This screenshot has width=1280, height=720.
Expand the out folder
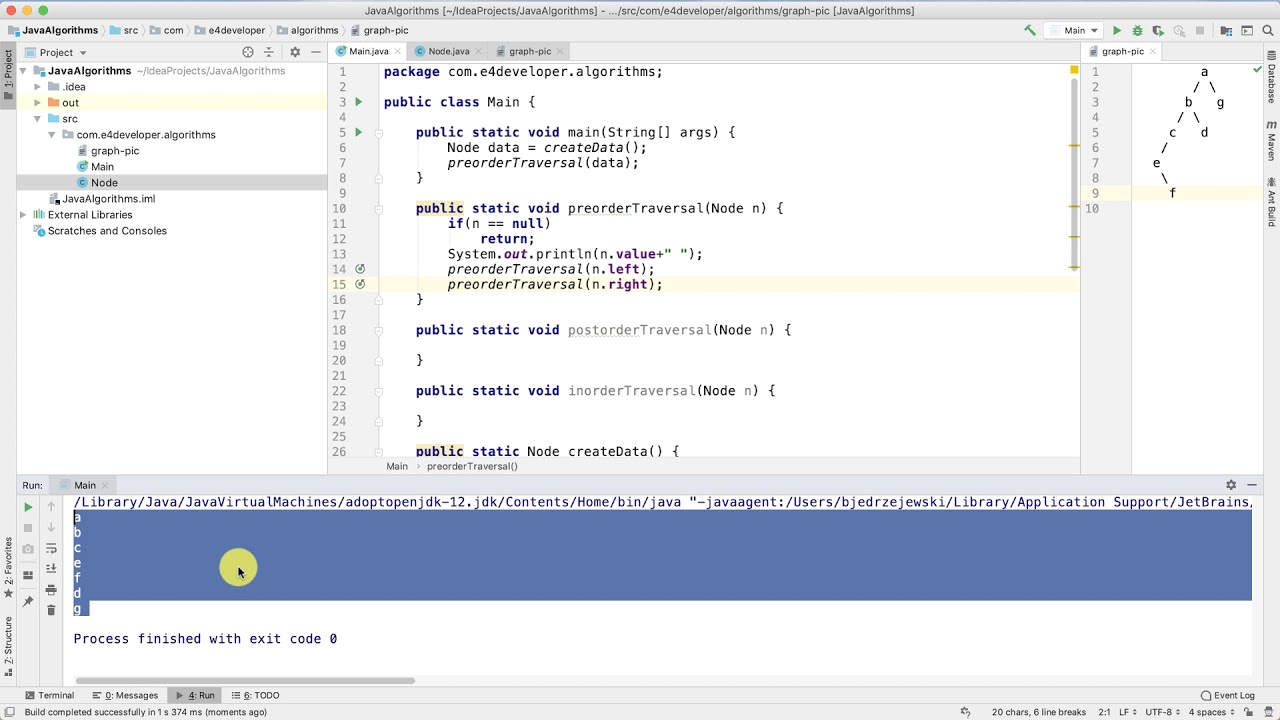pyautogui.click(x=38, y=103)
